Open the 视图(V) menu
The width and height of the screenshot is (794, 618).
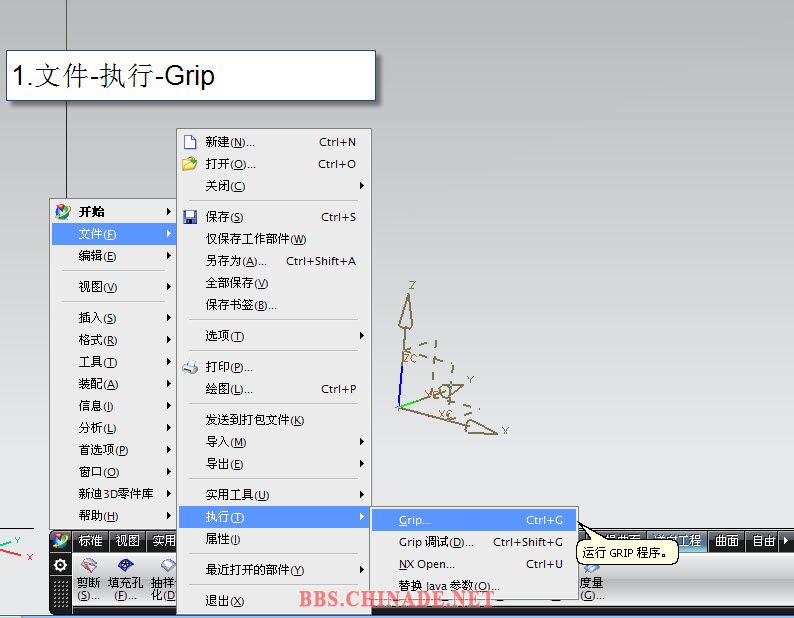pos(113,287)
